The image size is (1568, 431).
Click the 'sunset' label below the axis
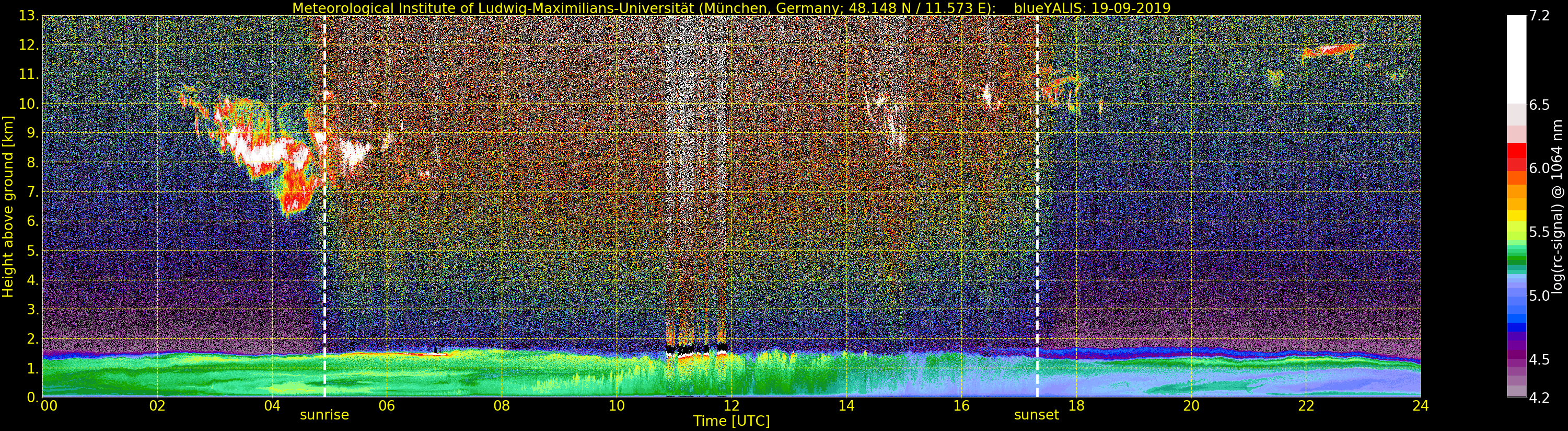click(x=1037, y=415)
